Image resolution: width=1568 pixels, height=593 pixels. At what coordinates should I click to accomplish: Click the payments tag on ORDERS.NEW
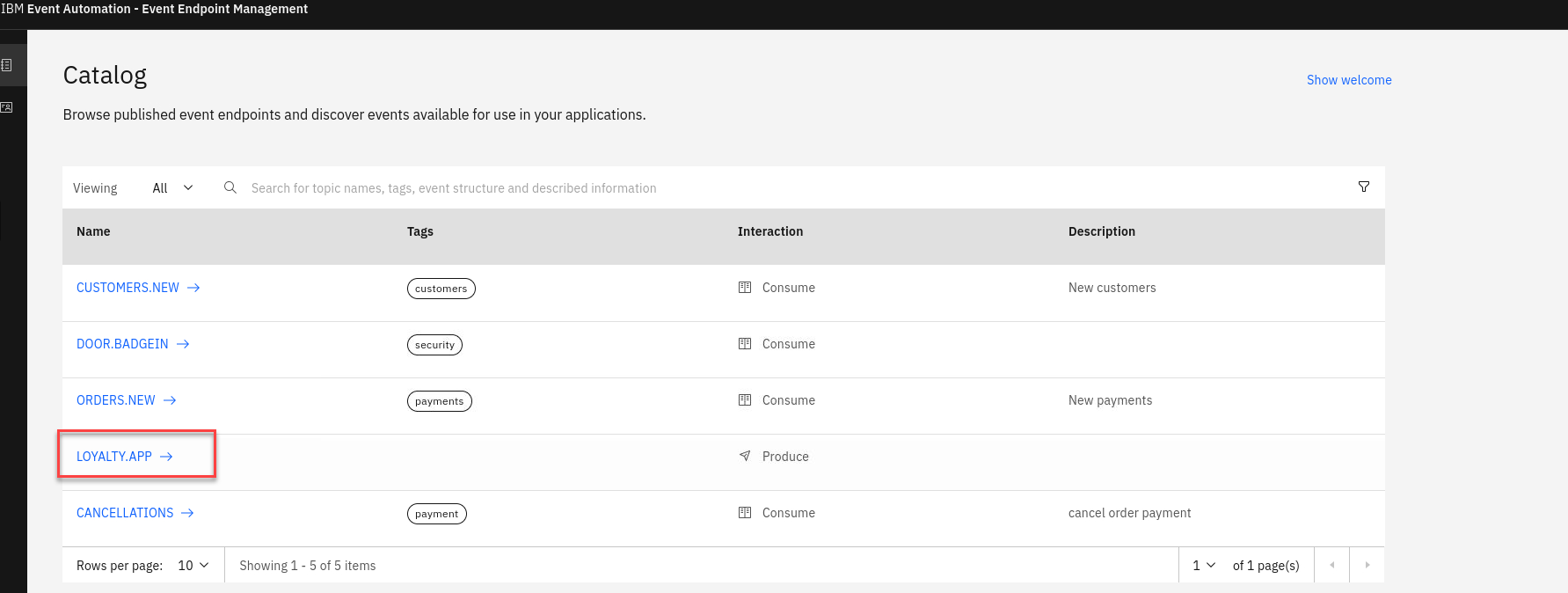coord(439,401)
